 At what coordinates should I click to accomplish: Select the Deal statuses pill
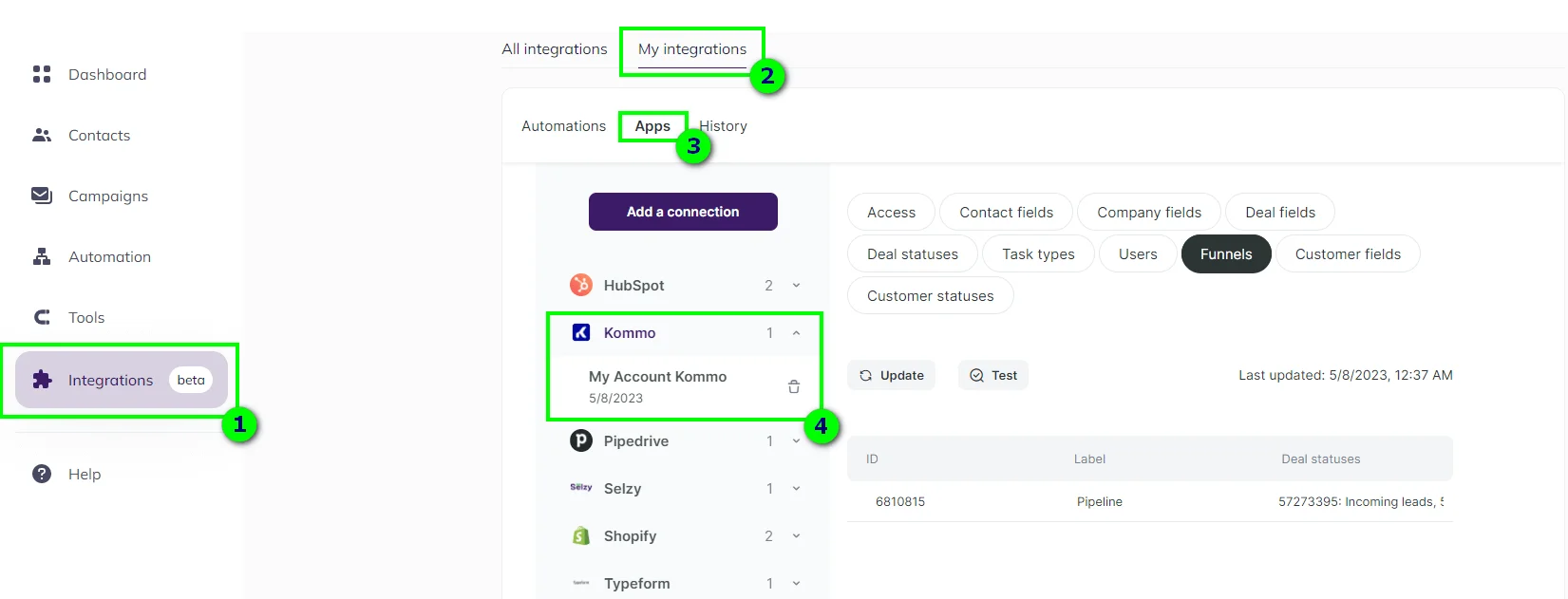pos(913,254)
